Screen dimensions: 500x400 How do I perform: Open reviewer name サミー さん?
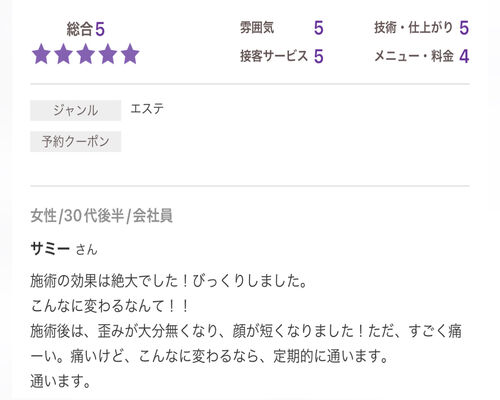[64, 249]
